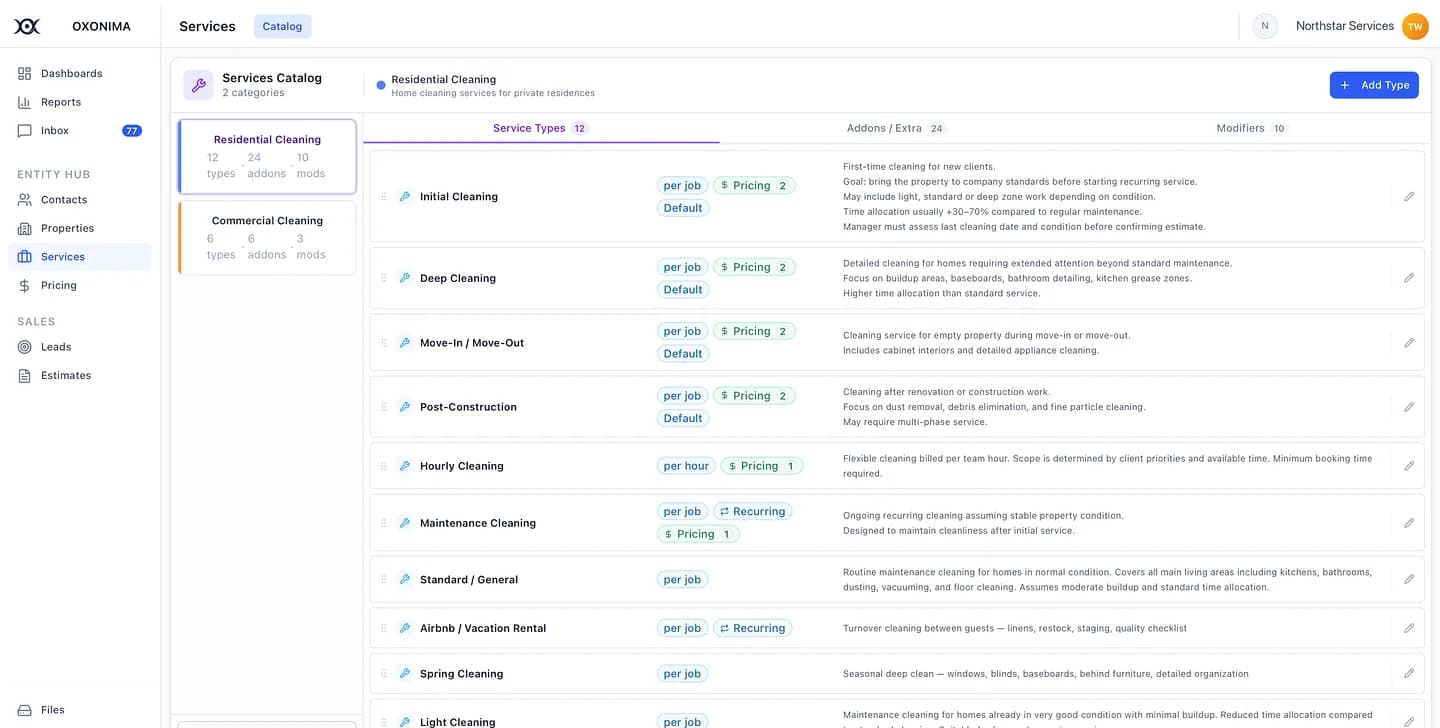Click the per hour badge on Hourly Cleaning
The width and height of the screenshot is (1440, 728).
click(686, 466)
